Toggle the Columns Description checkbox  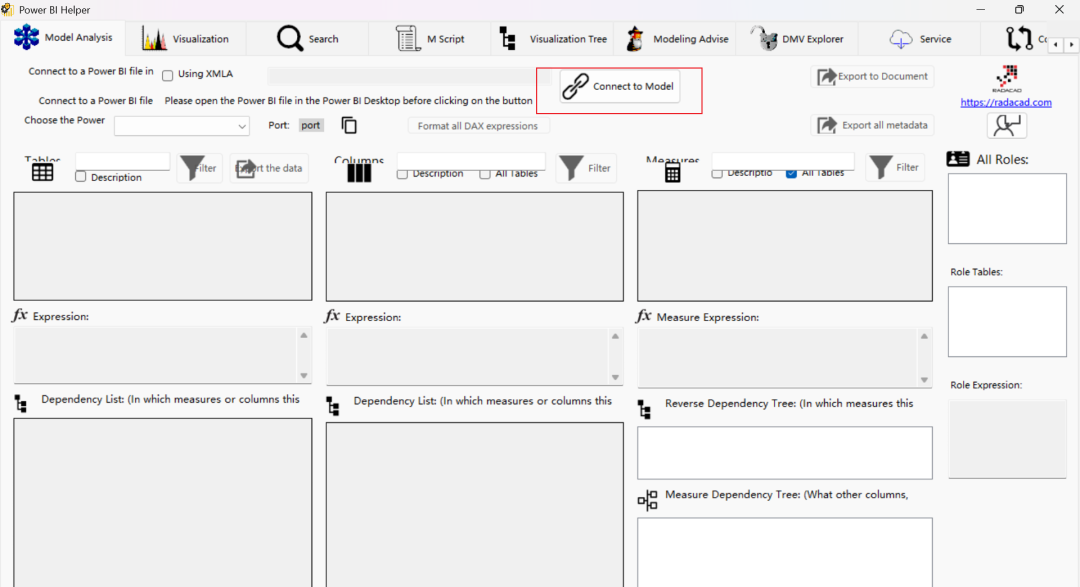[x=402, y=174]
